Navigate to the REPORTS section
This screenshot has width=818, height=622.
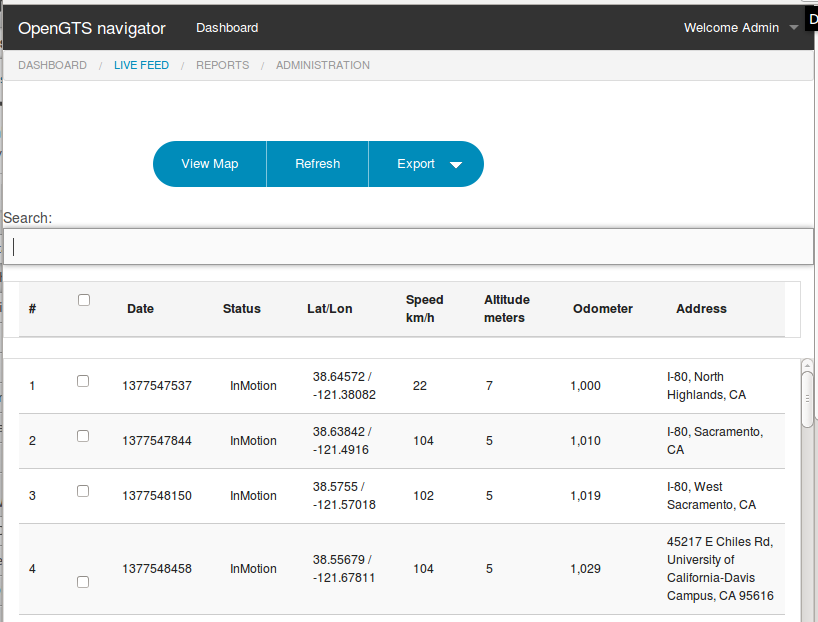click(x=222, y=65)
